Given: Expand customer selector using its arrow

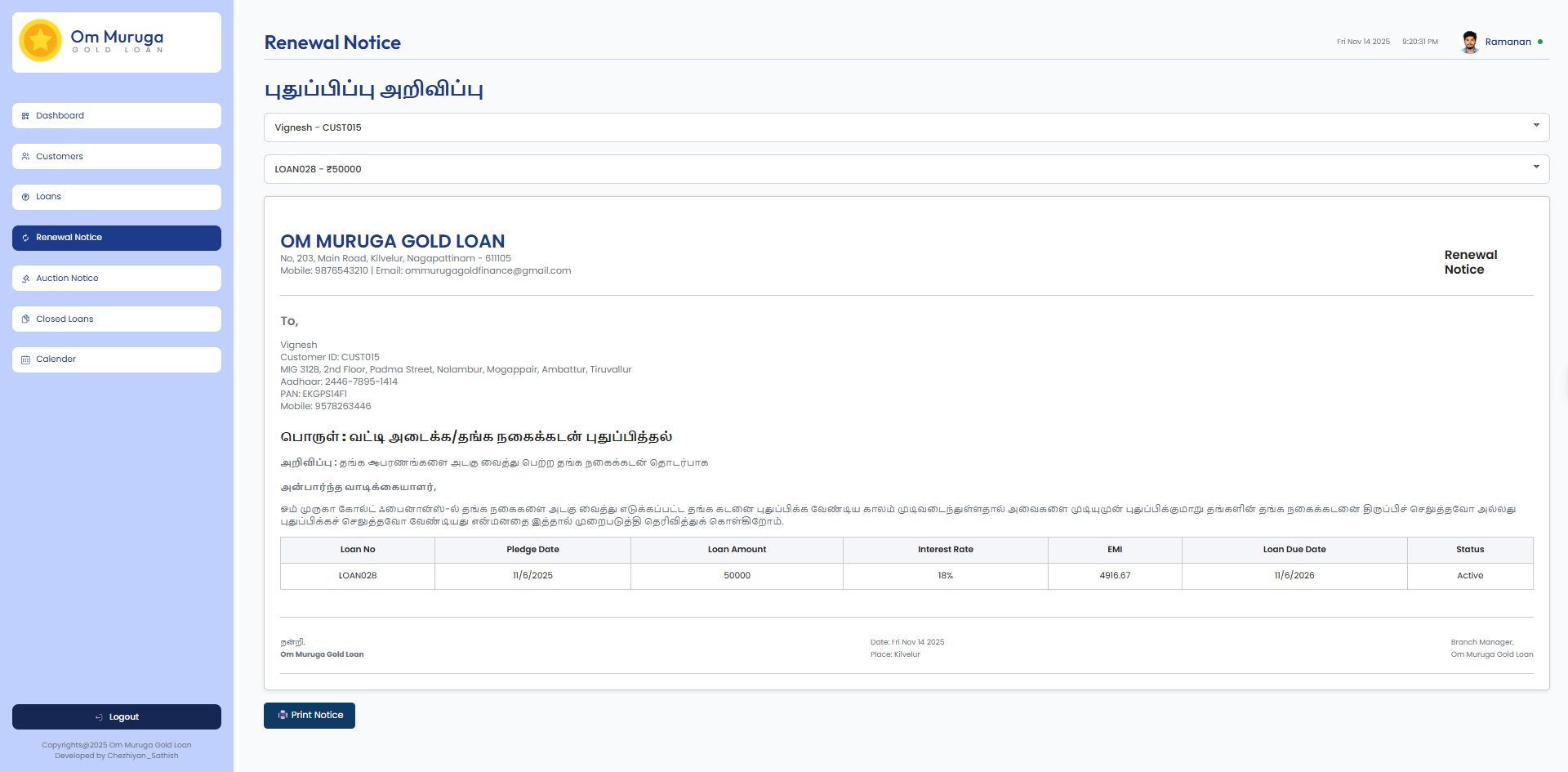Looking at the screenshot, I should coord(1535,126).
